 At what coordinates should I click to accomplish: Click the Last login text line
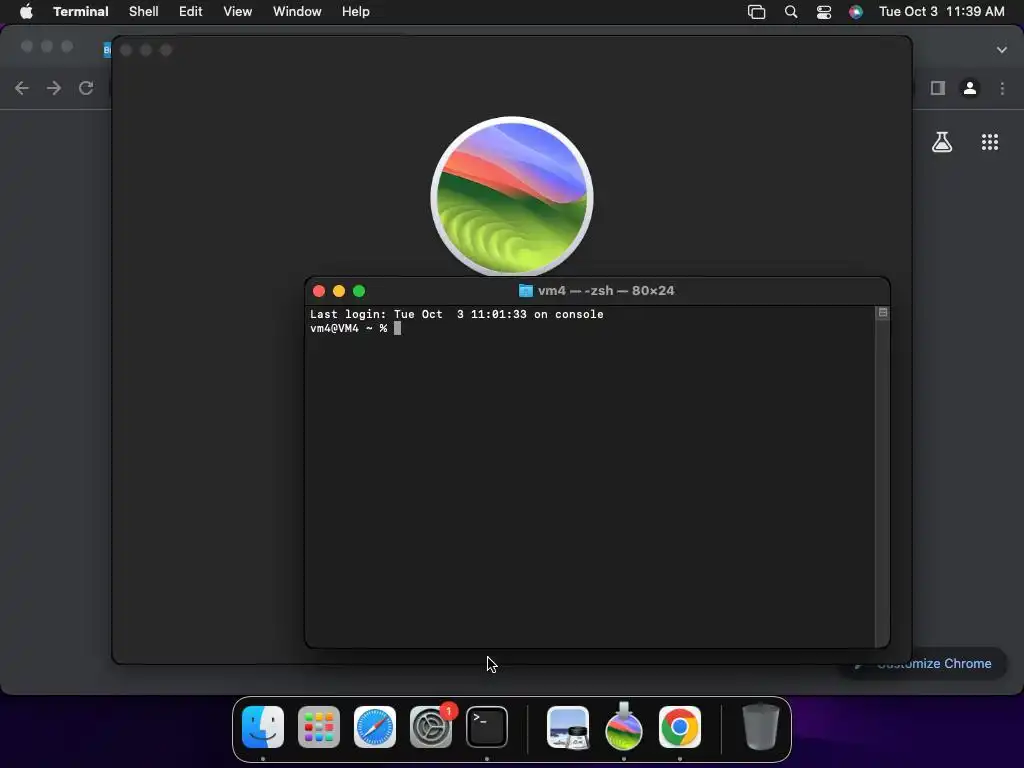tap(456, 314)
